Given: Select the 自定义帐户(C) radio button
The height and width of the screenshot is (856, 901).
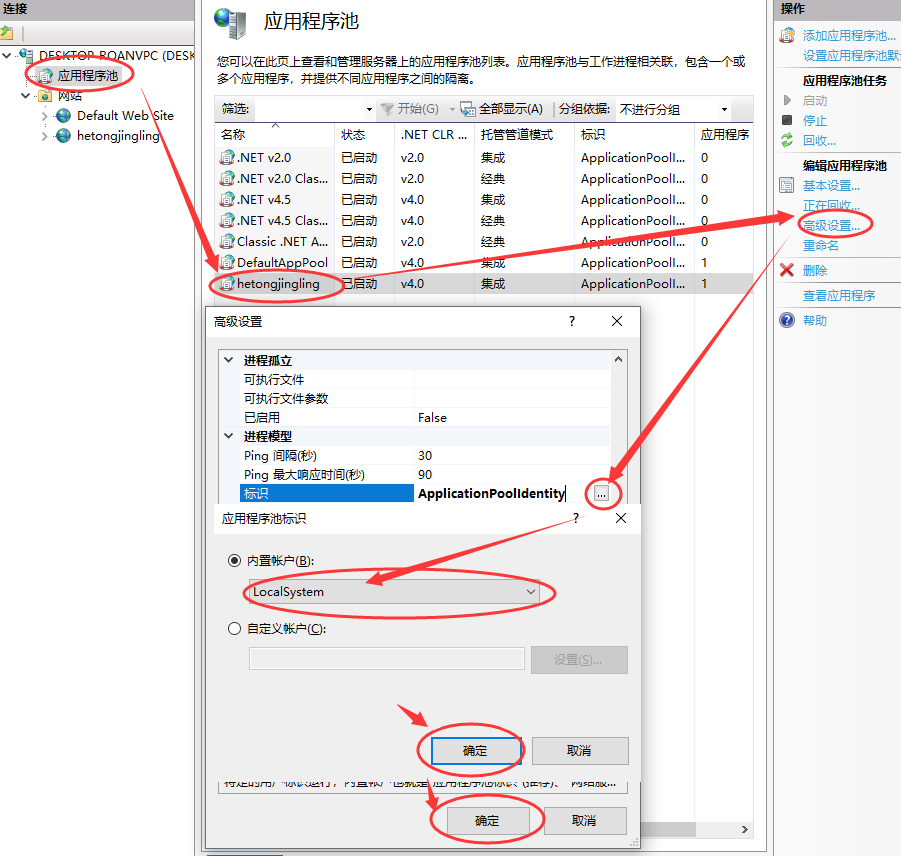Looking at the screenshot, I should 234,628.
